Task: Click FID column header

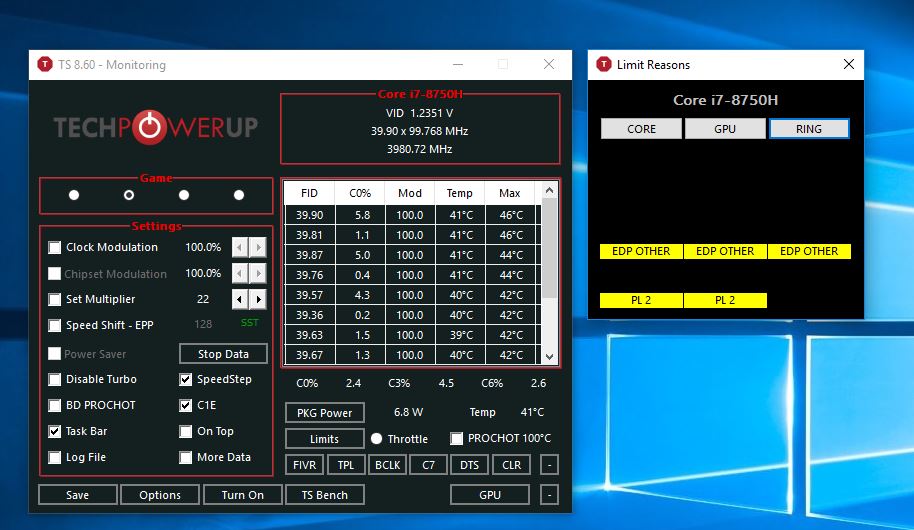Action: (x=309, y=193)
